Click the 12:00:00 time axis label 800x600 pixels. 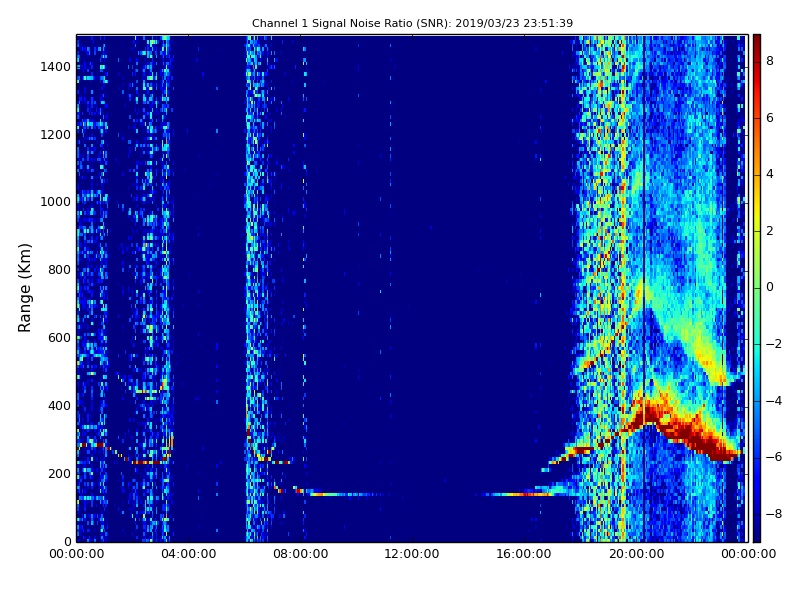pyautogui.click(x=412, y=554)
